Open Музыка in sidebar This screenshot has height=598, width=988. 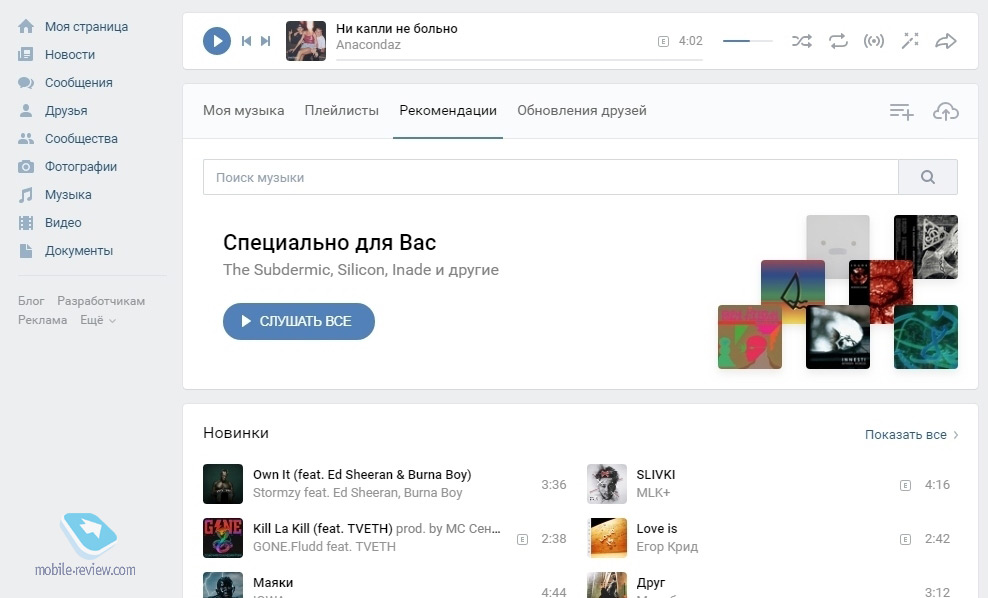pos(68,195)
